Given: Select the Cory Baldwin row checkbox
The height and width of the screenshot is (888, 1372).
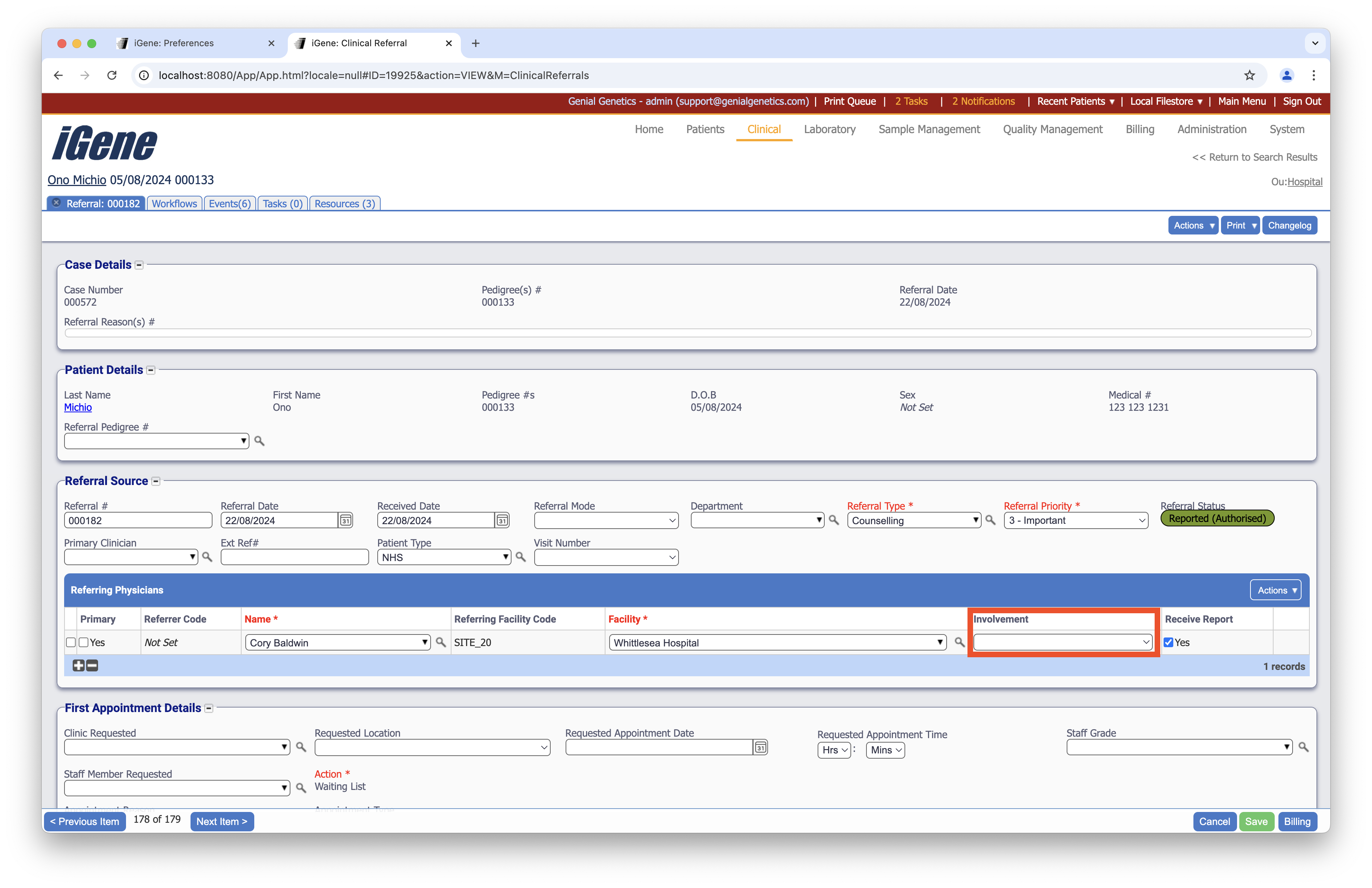Looking at the screenshot, I should click(71, 643).
